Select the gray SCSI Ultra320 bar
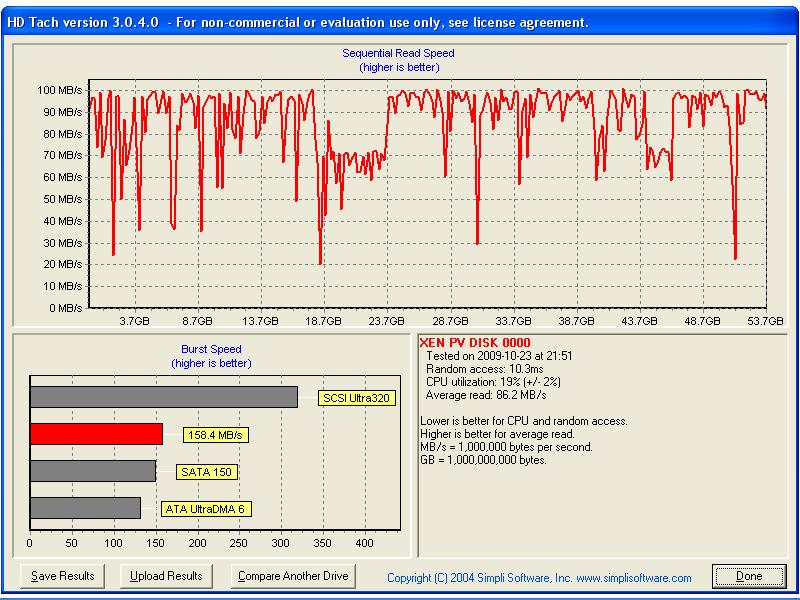 tap(164, 397)
